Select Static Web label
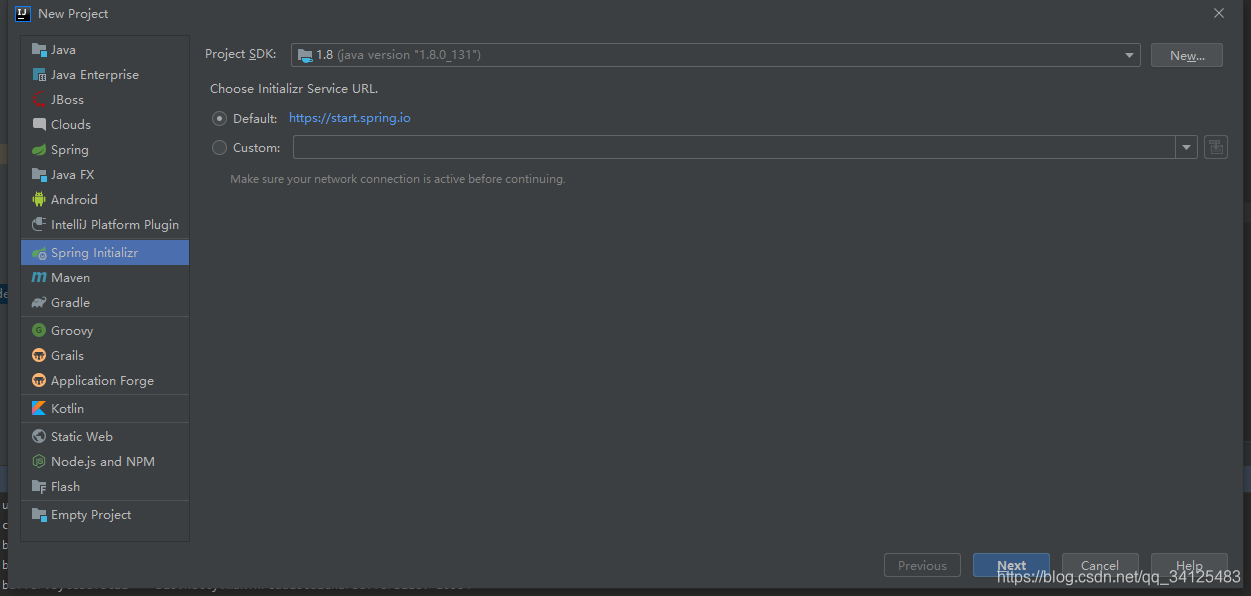The height and width of the screenshot is (596, 1251). [x=82, y=437]
